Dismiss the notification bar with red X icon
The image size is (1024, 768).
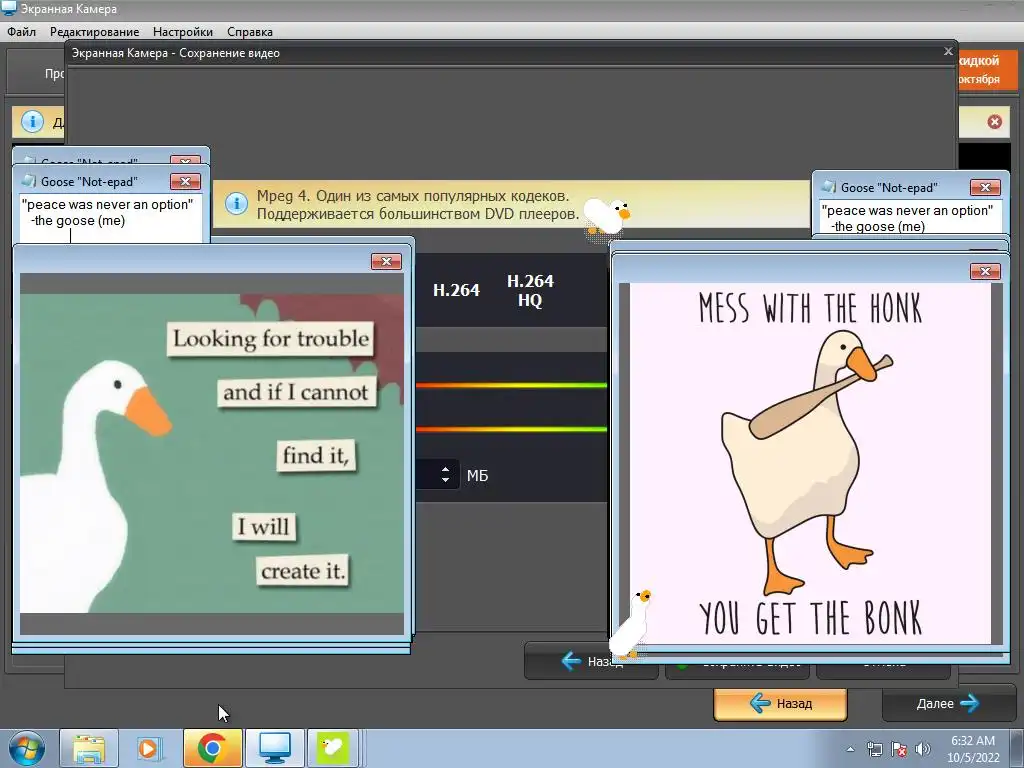click(x=995, y=121)
